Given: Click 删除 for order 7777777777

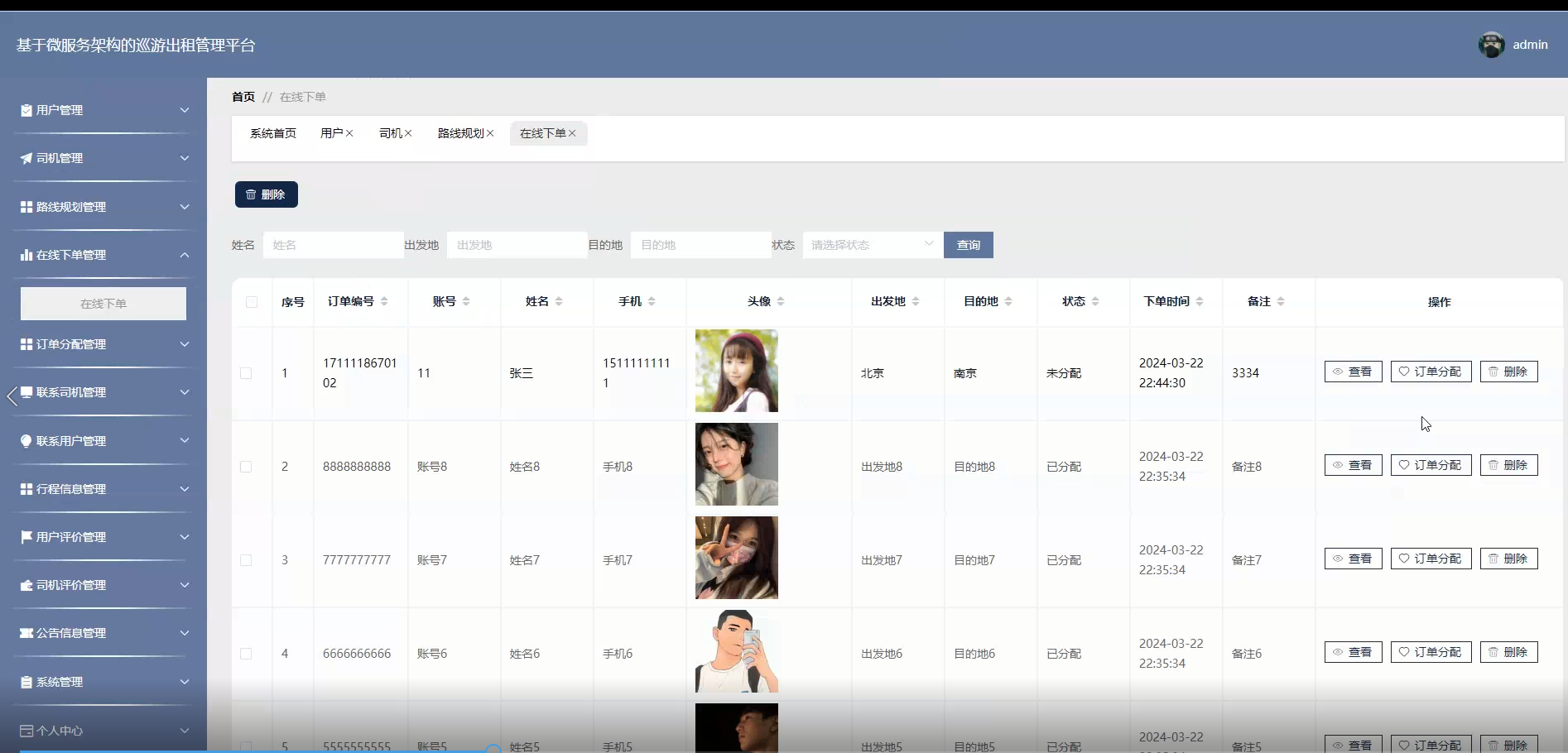Looking at the screenshot, I should click(1509, 559).
